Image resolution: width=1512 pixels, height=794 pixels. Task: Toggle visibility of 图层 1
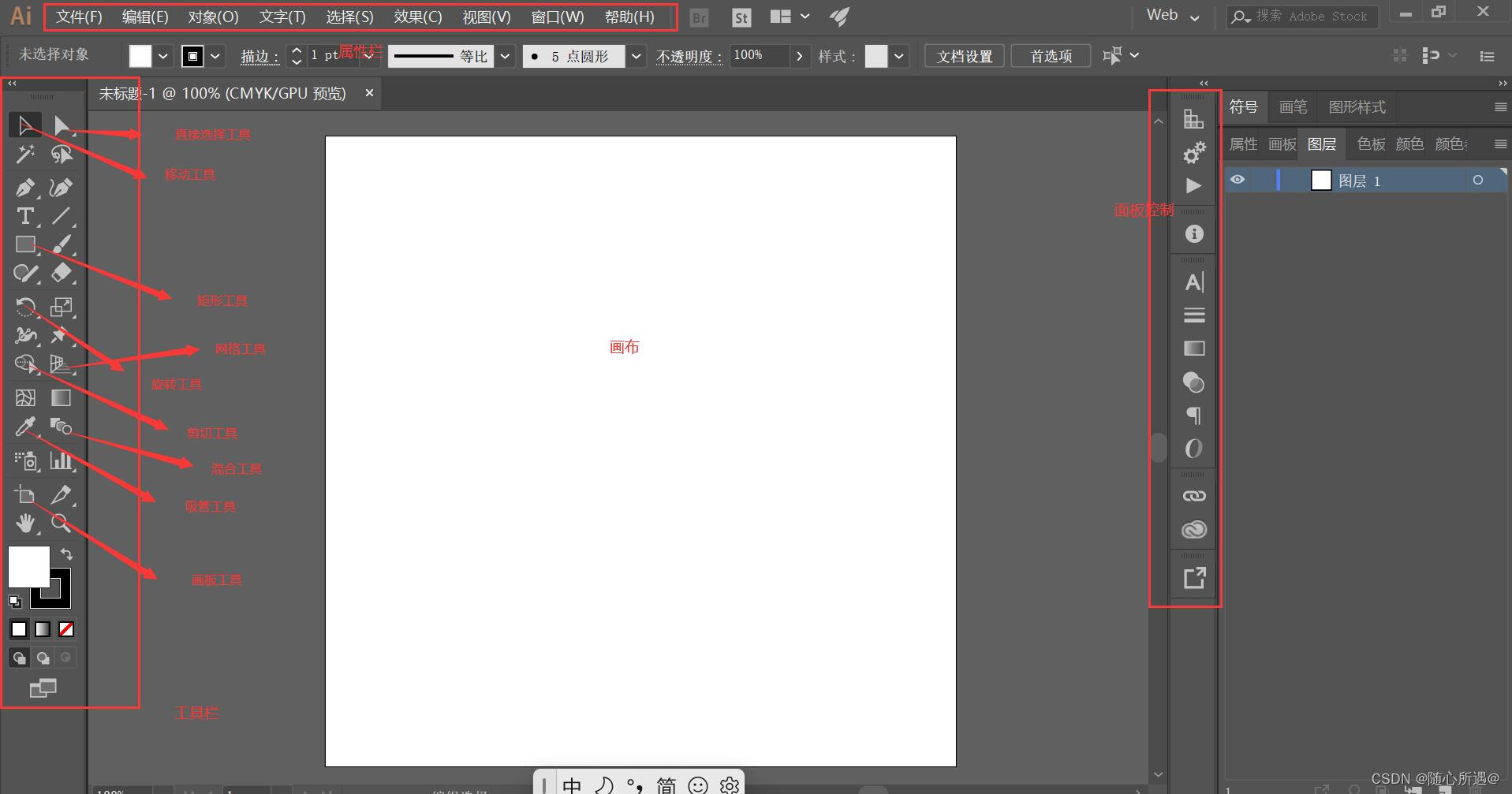(1238, 180)
